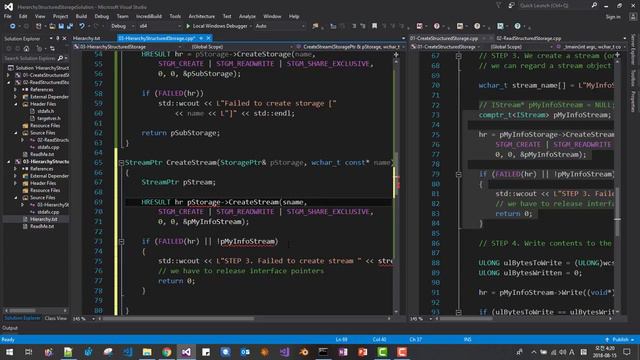Image resolution: width=640 pixels, height=360 pixels.
Task: Click the Navigate Backward toolbar icon
Action: pos(13,26)
